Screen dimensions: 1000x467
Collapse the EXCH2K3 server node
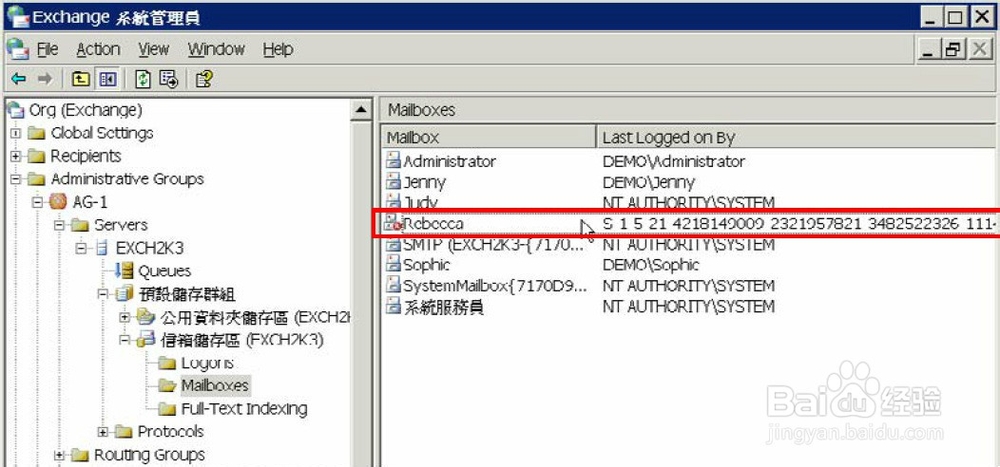pyautogui.click(x=81, y=248)
